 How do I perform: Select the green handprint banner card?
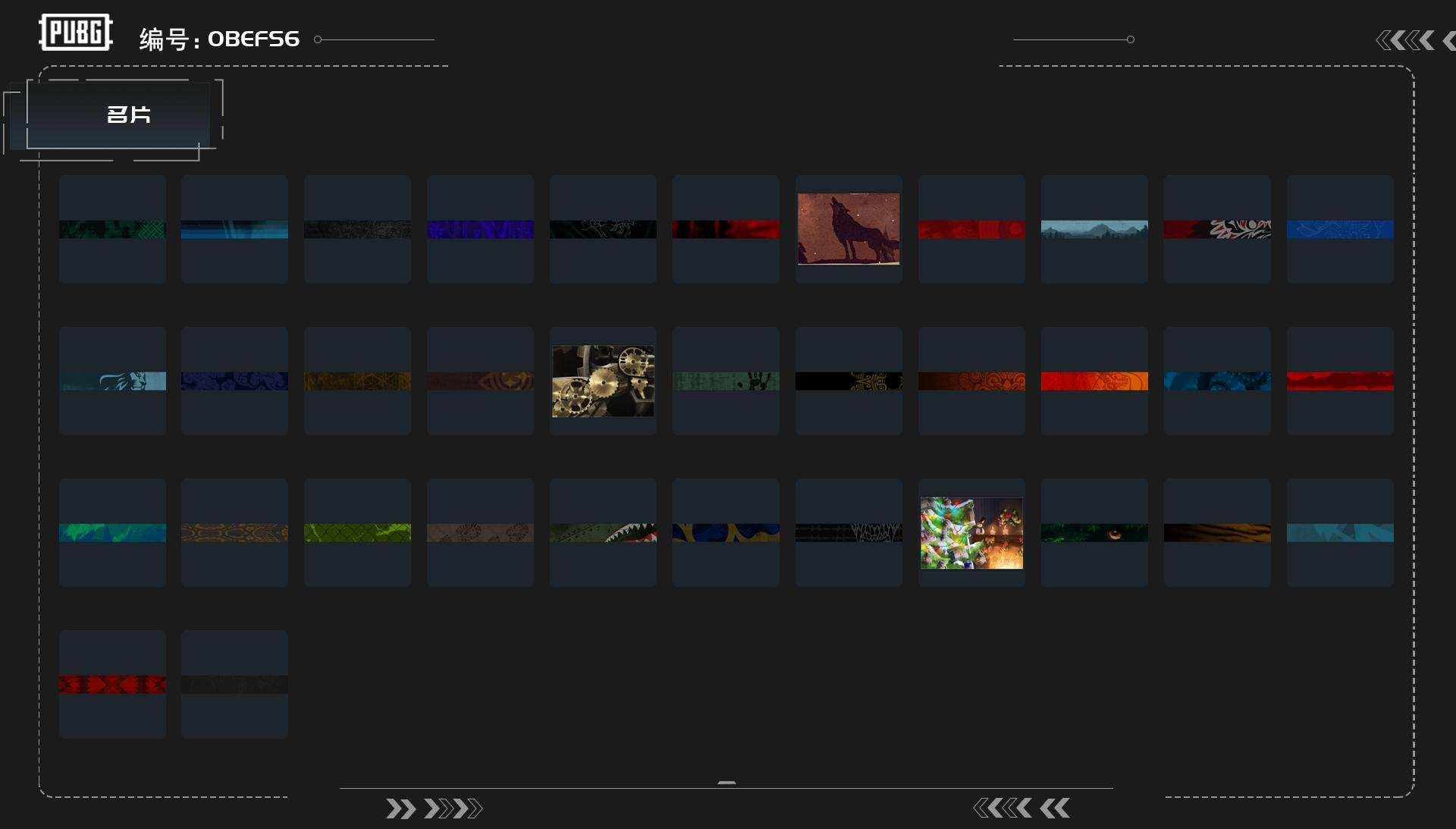coord(726,381)
